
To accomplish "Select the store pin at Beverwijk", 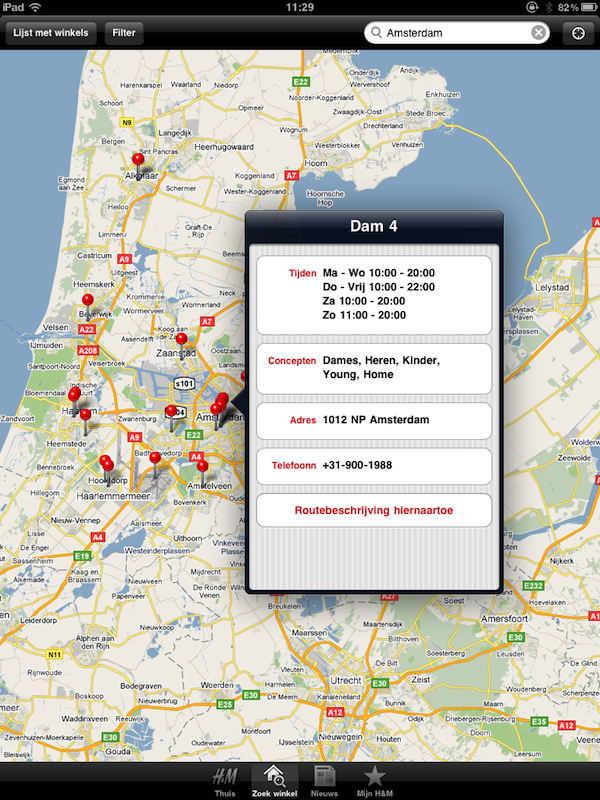I will click(87, 300).
